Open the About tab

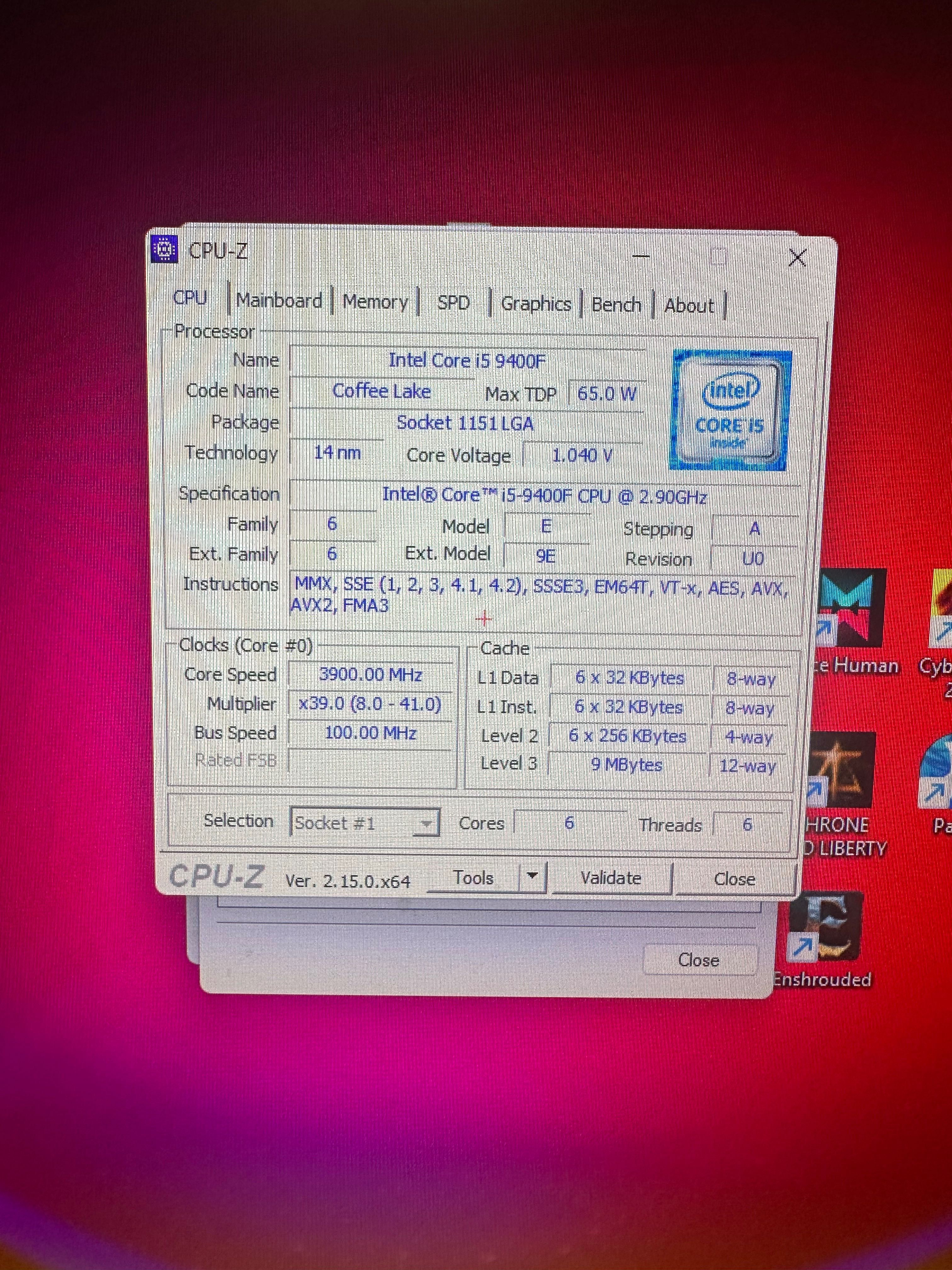click(689, 306)
